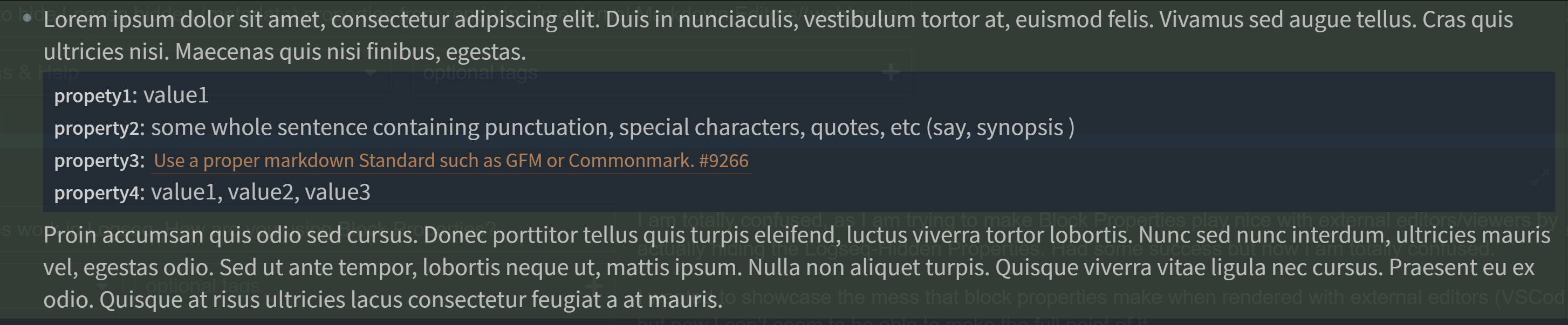Click the property3 key label
The image size is (1568, 325).
(97, 161)
